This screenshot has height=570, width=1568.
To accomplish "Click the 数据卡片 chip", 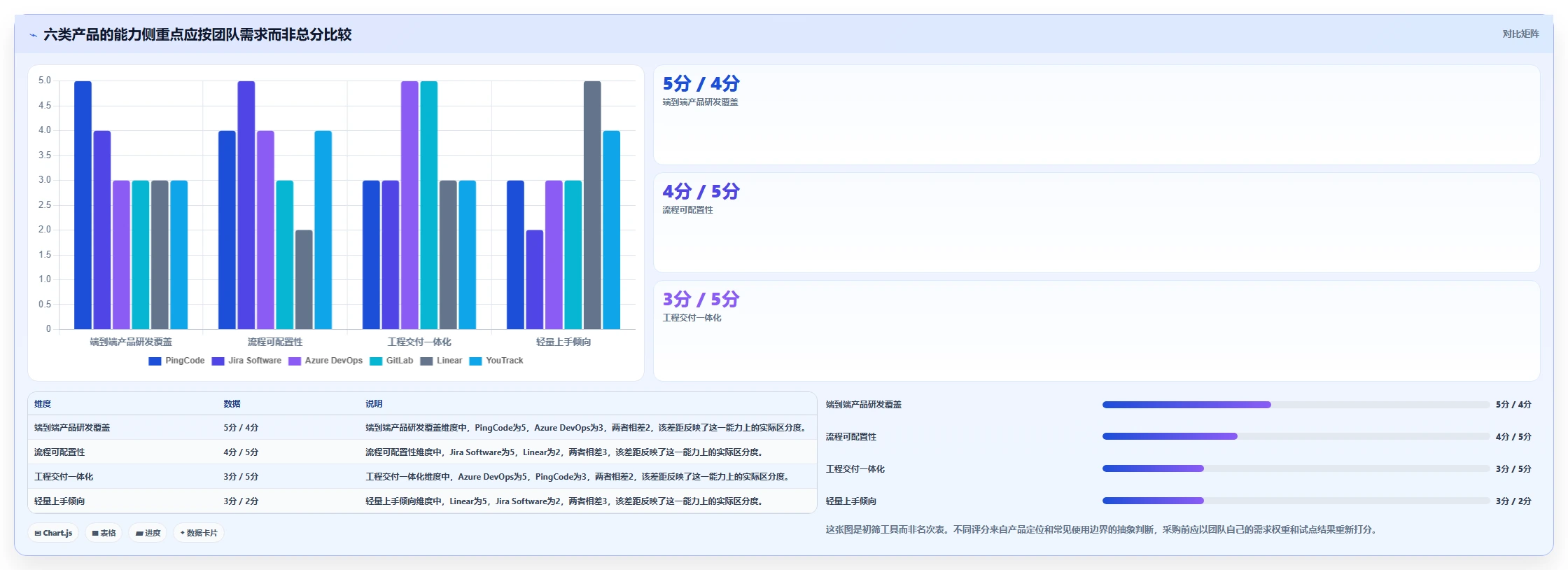I will 199,533.
